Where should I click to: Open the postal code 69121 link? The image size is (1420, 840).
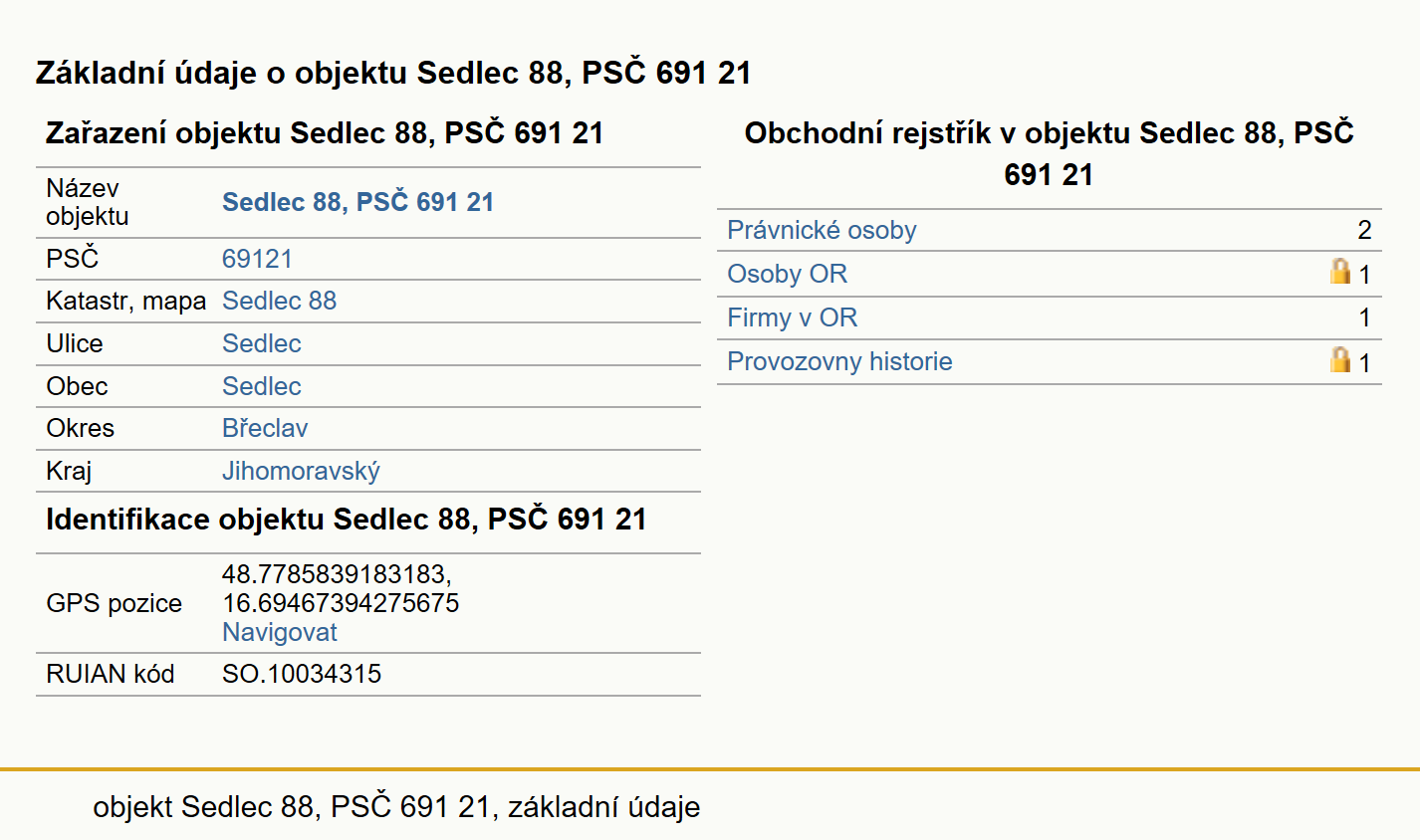pyautogui.click(x=257, y=259)
